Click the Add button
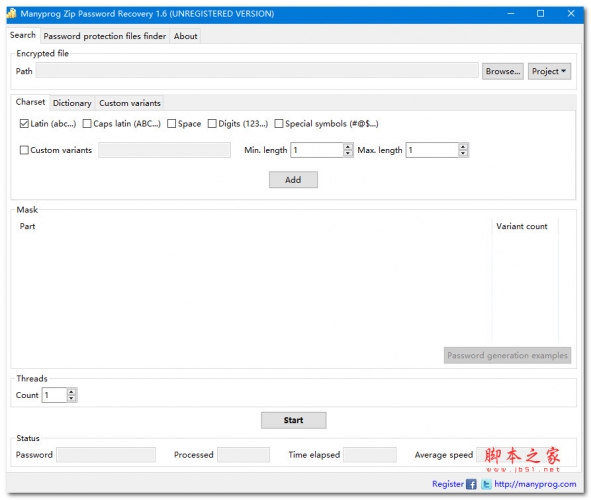591x500 pixels. tap(293, 180)
